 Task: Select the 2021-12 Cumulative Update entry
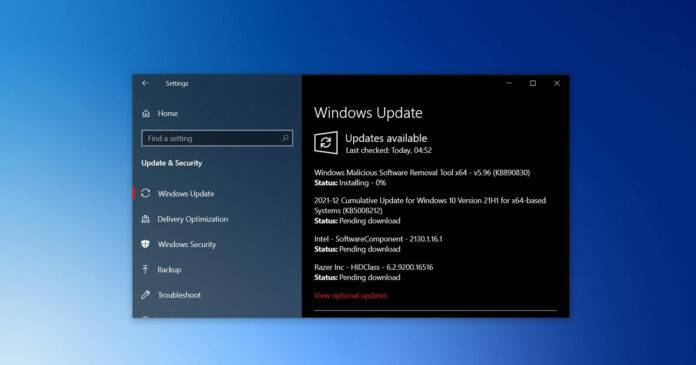pyautogui.click(x=430, y=205)
